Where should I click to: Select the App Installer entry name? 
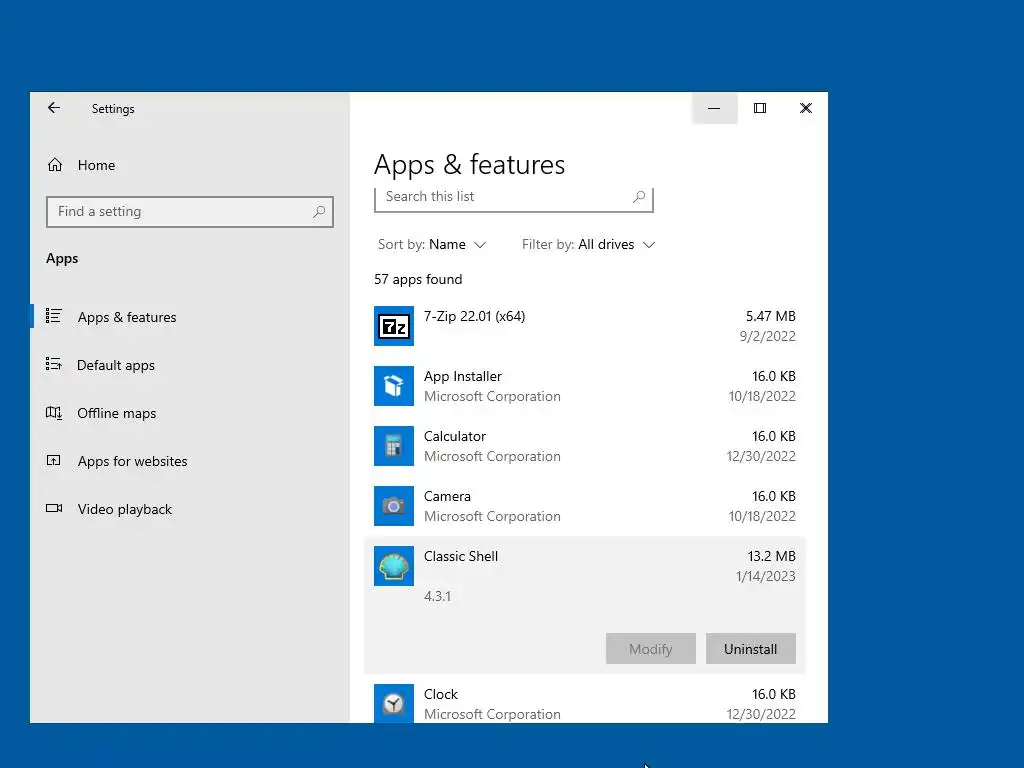462,377
